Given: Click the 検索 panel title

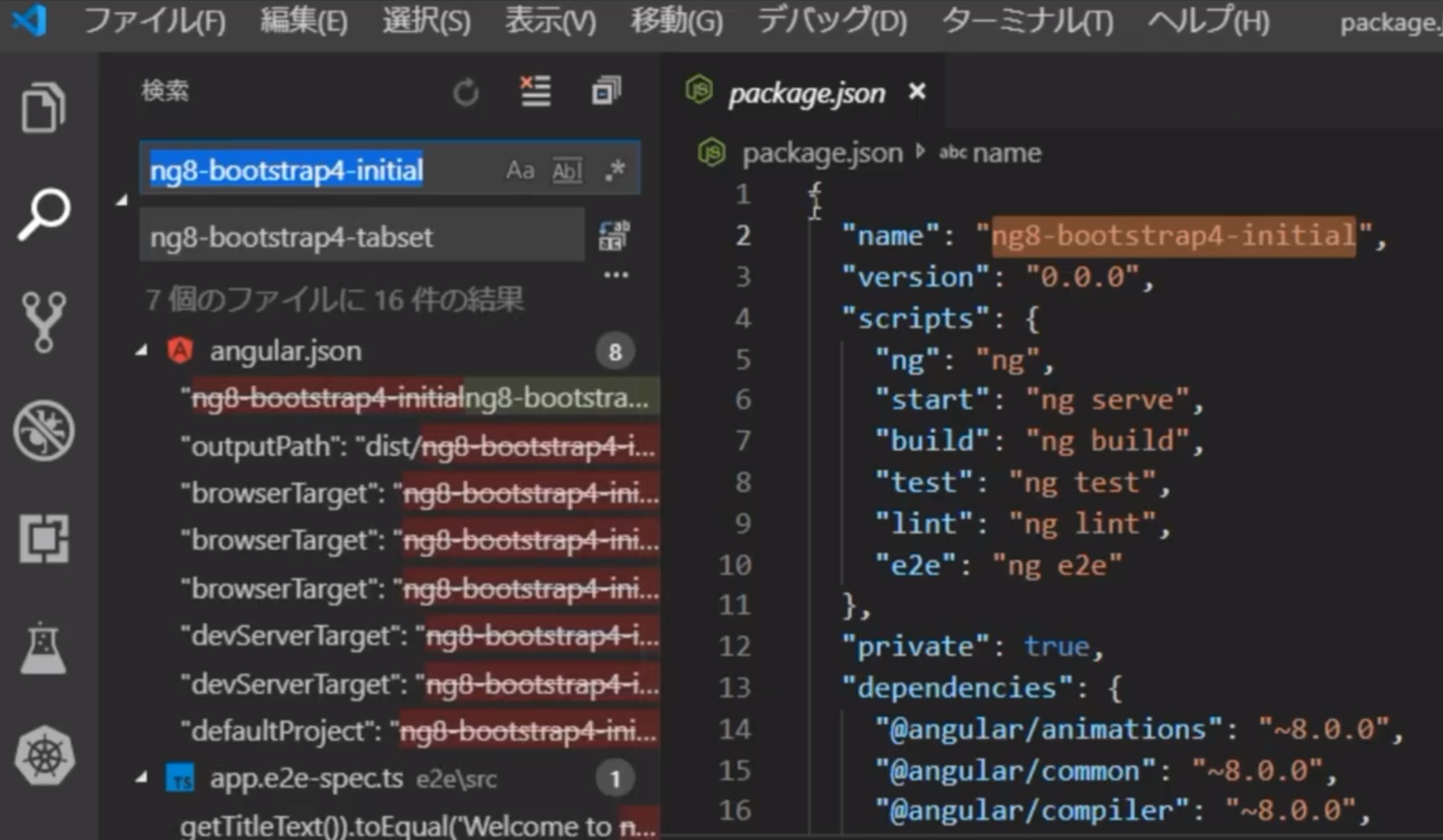Looking at the screenshot, I should click(165, 90).
